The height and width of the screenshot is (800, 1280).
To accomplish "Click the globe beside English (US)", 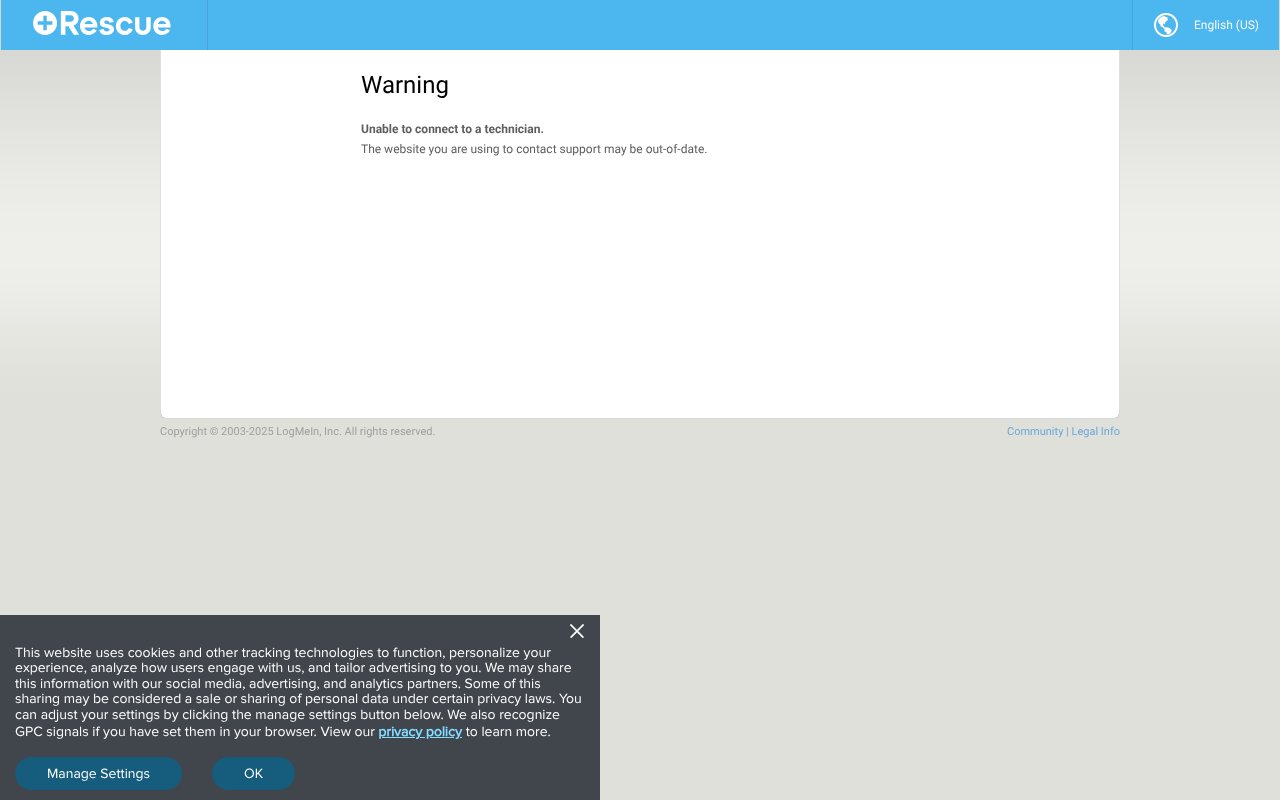I will (1165, 25).
